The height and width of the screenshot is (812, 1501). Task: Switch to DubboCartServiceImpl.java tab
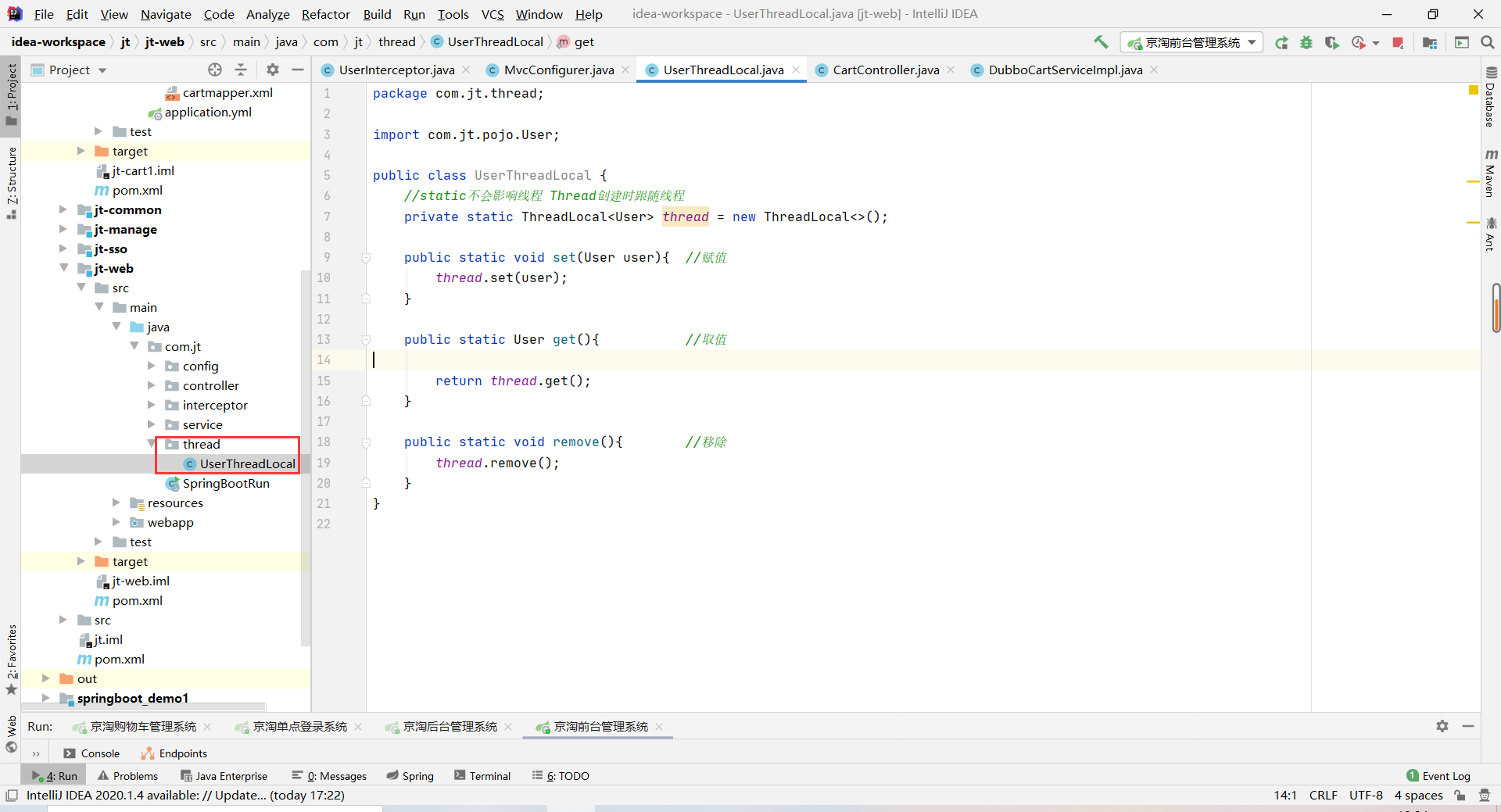click(x=1065, y=70)
